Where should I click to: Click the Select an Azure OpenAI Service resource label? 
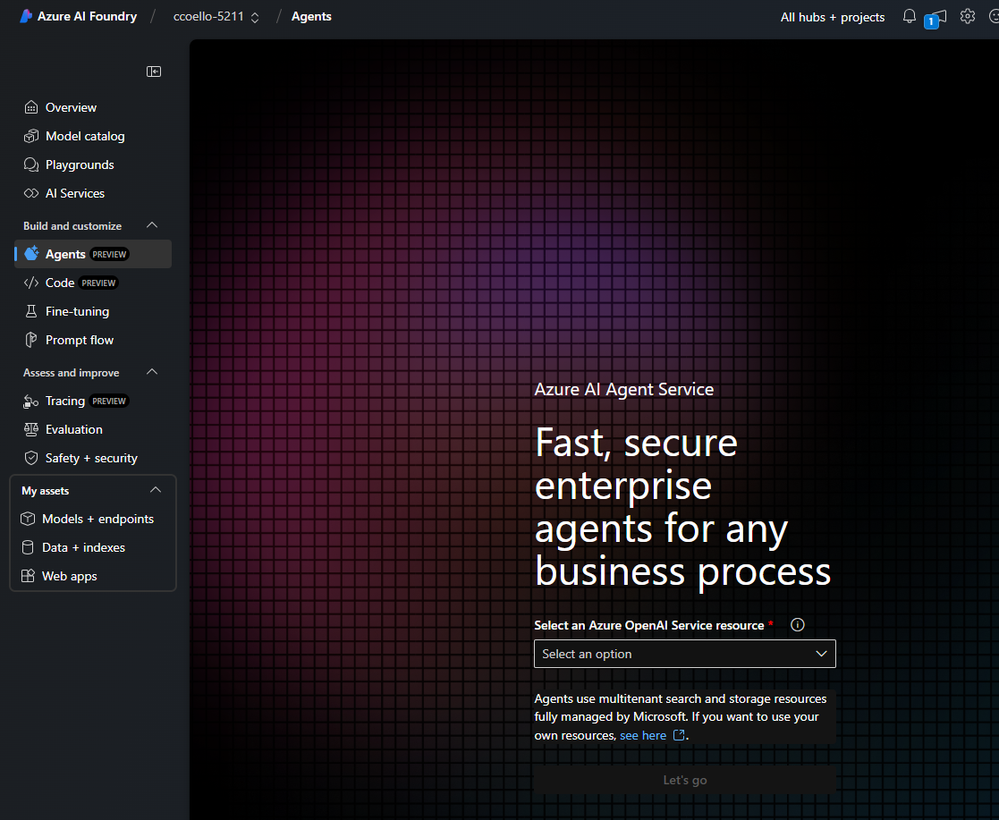(649, 625)
